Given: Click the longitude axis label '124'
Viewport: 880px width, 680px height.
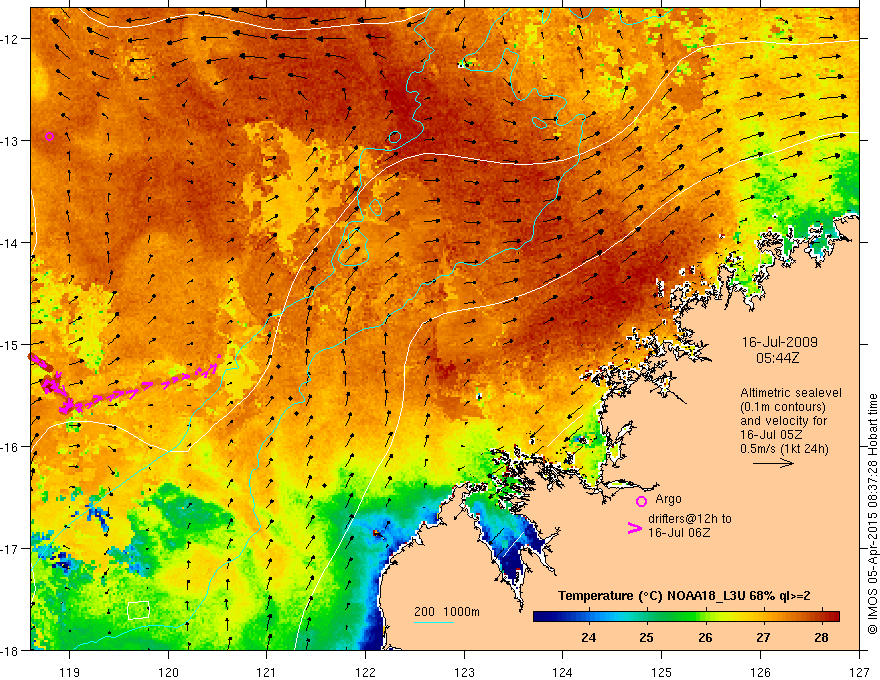Looking at the screenshot, I should [x=562, y=672].
